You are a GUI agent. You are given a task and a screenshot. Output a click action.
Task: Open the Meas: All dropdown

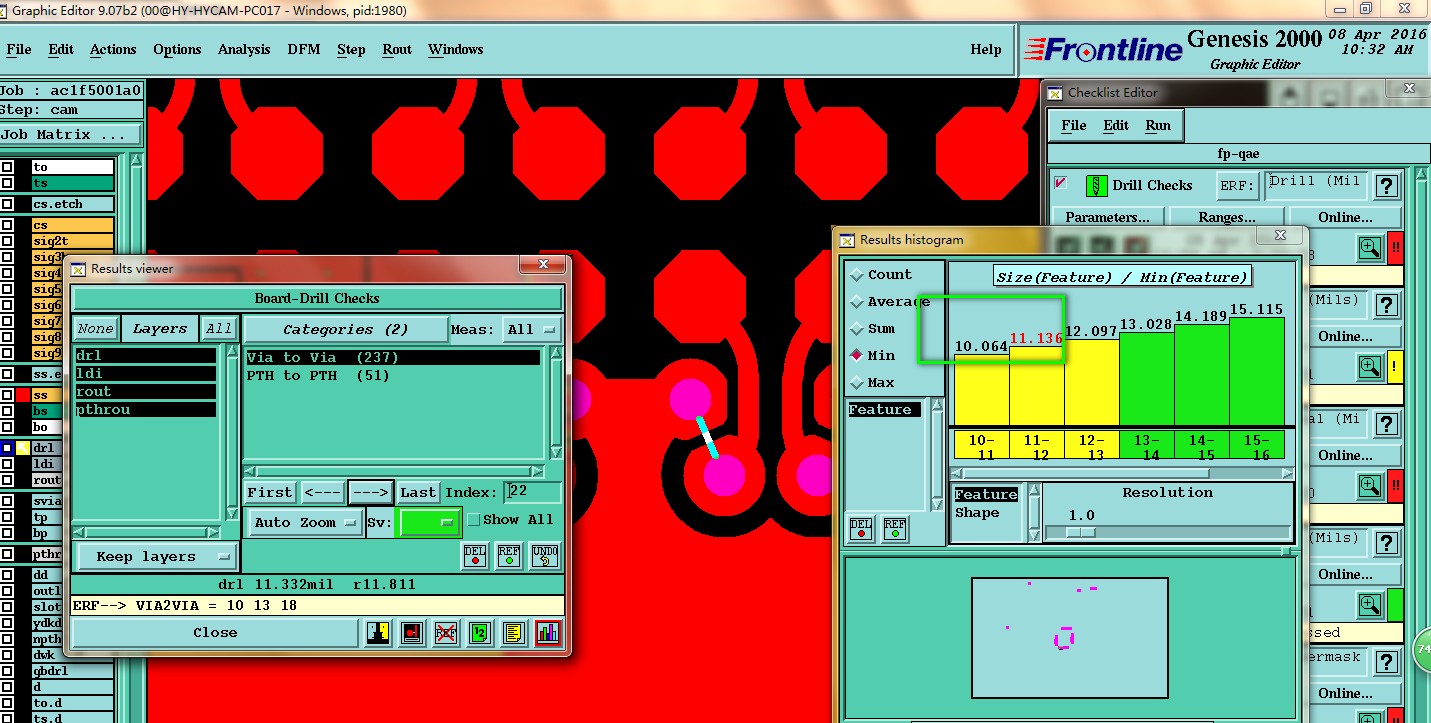tap(534, 329)
